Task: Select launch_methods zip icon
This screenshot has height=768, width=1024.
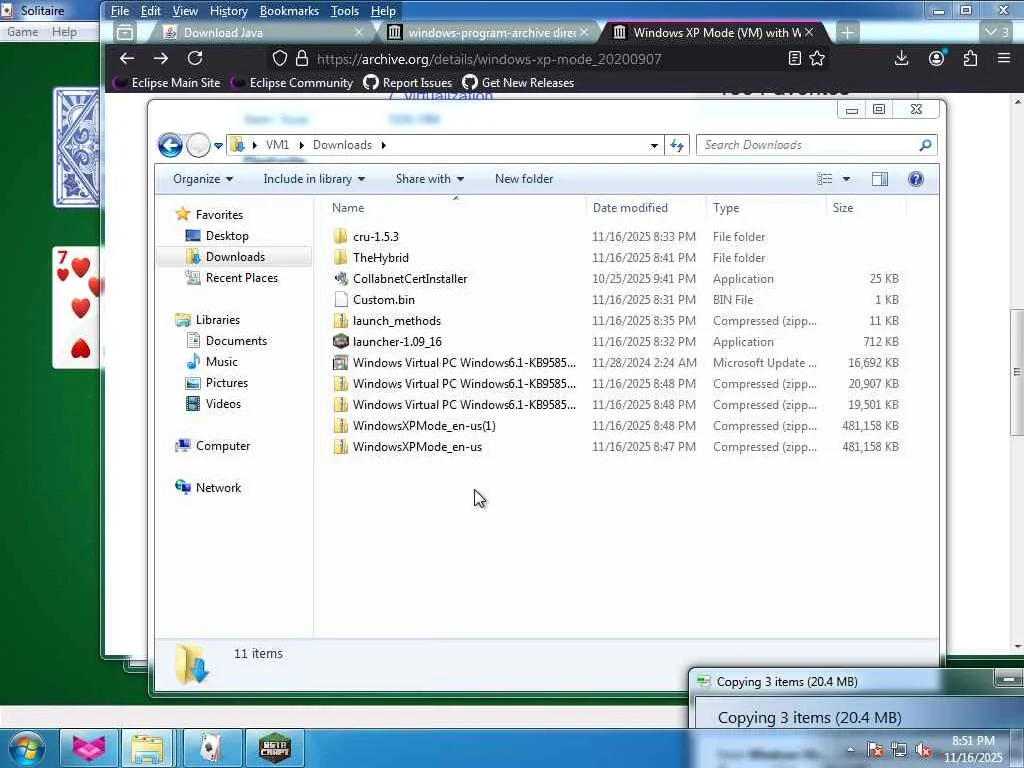Action: [x=340, y=321]
